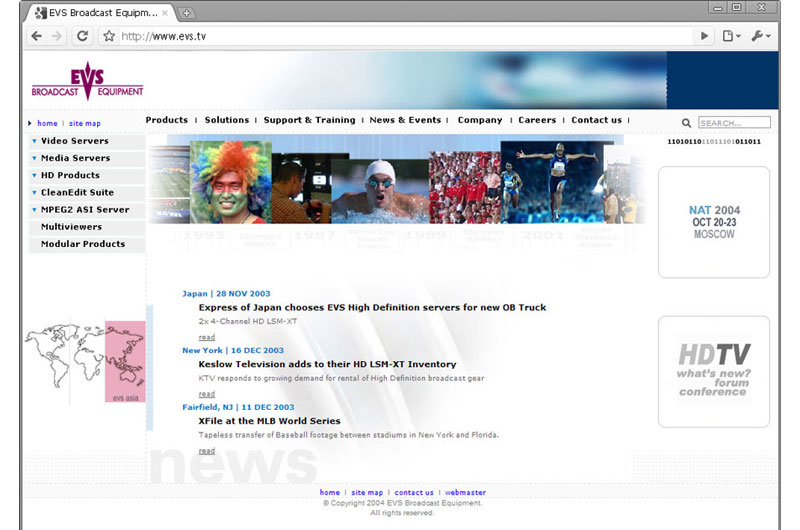This screenshot has width=800, height=530.
Task: Click the top home link
Action: 47,123
